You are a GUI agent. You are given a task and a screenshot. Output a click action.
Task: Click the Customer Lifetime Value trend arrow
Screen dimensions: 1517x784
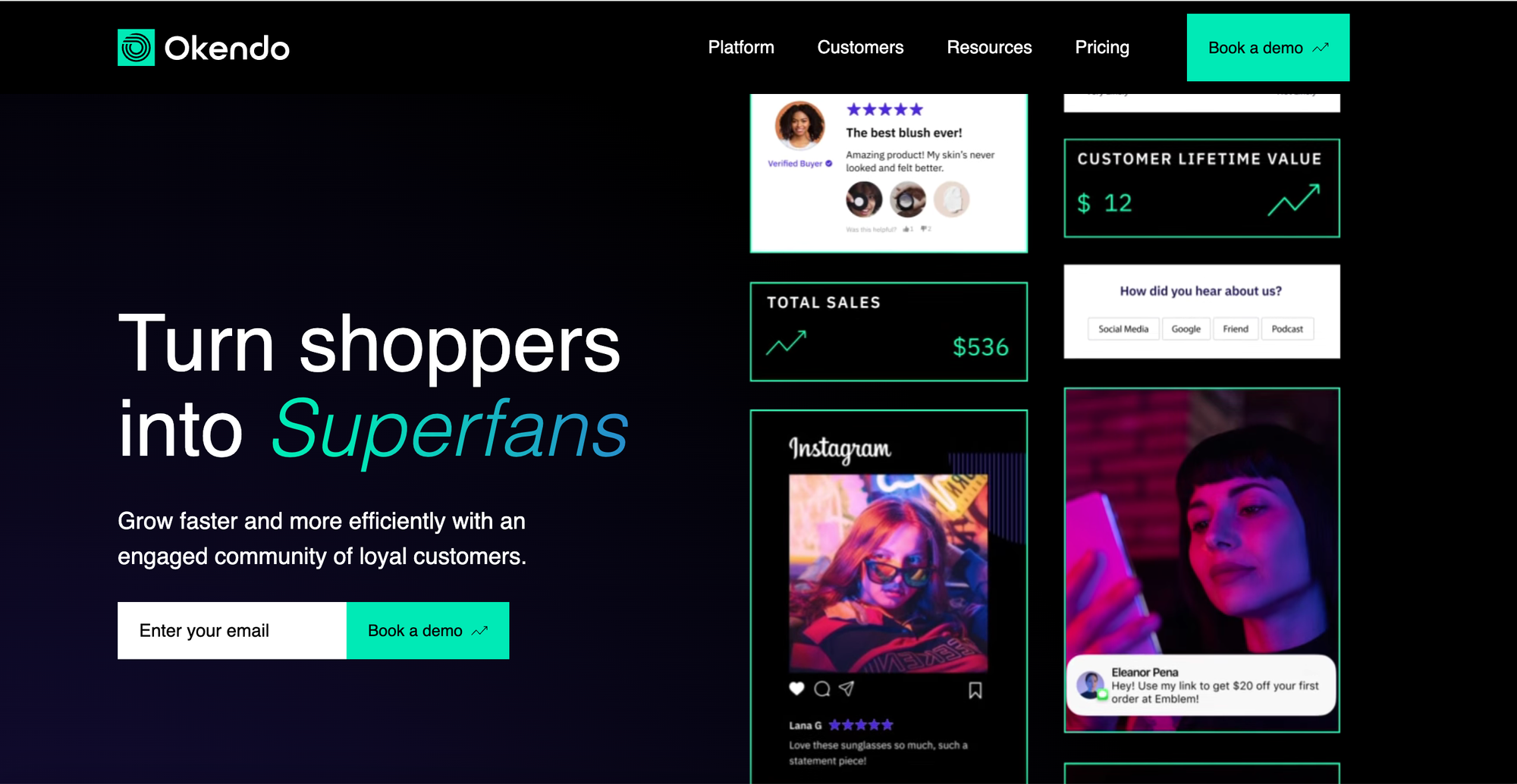1294,199
